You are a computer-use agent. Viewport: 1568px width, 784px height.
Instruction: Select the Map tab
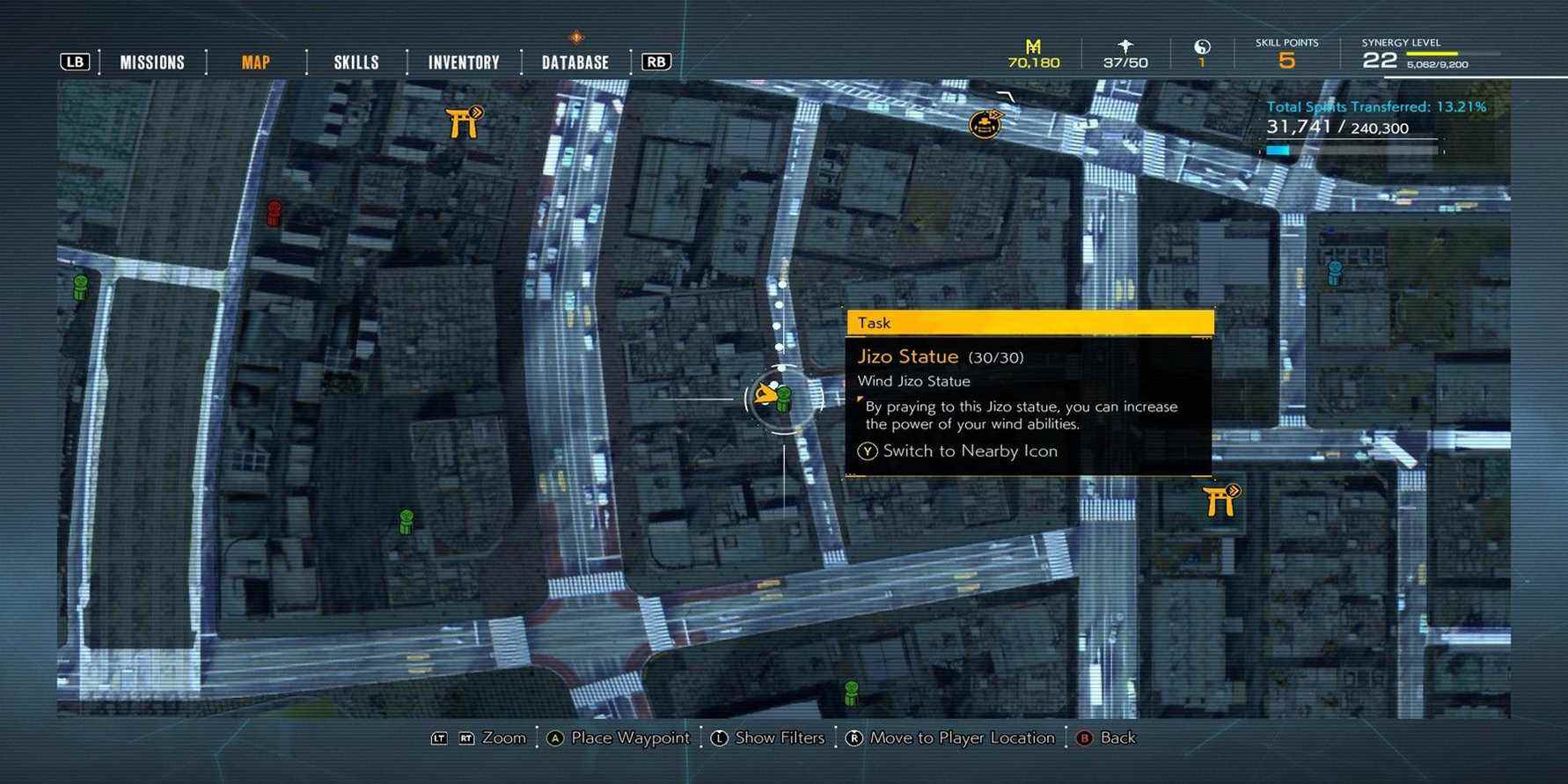tap(256, 62)
